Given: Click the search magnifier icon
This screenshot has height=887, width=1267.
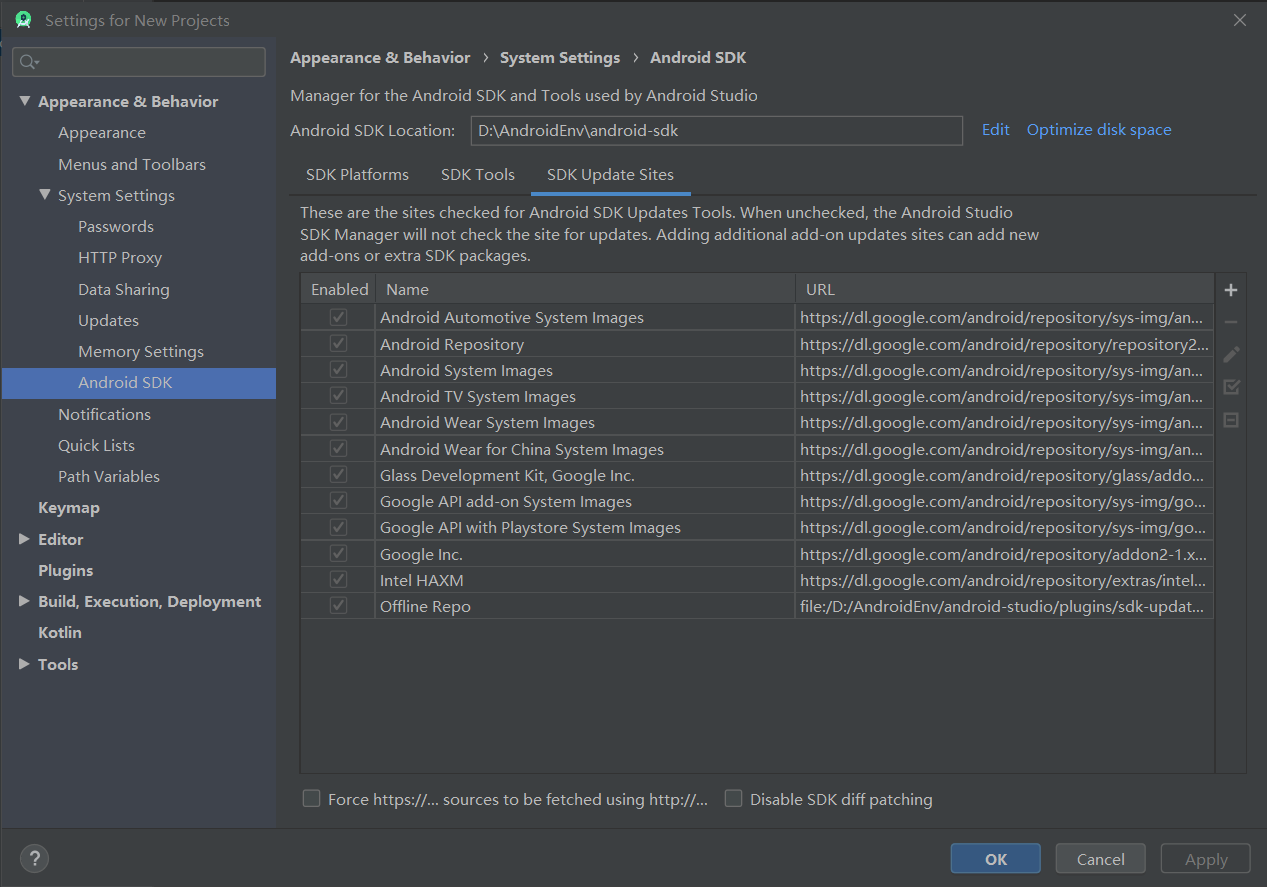Looking at the screenshot, I should coord(28,62).
